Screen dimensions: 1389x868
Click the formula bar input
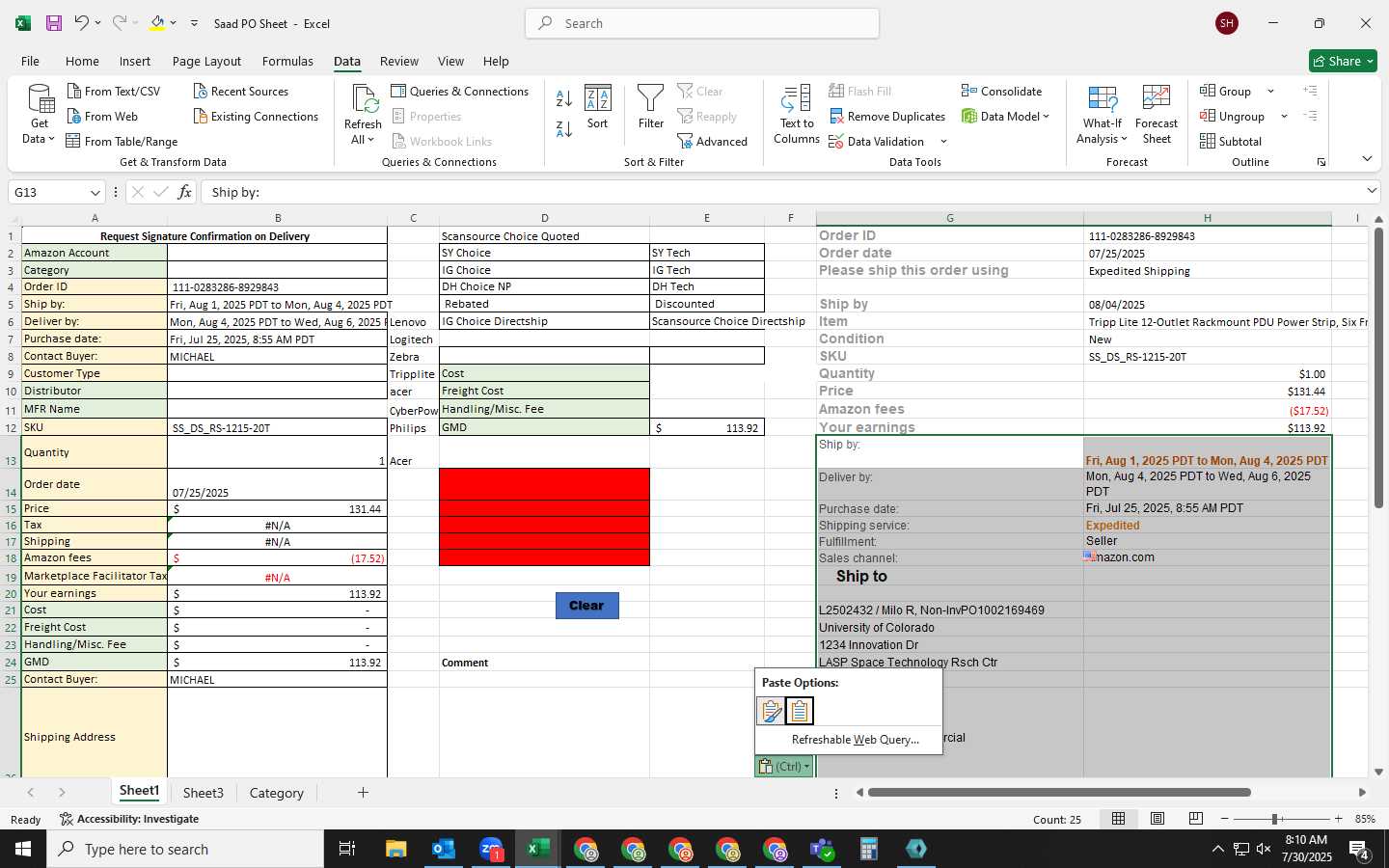[781, 192]
